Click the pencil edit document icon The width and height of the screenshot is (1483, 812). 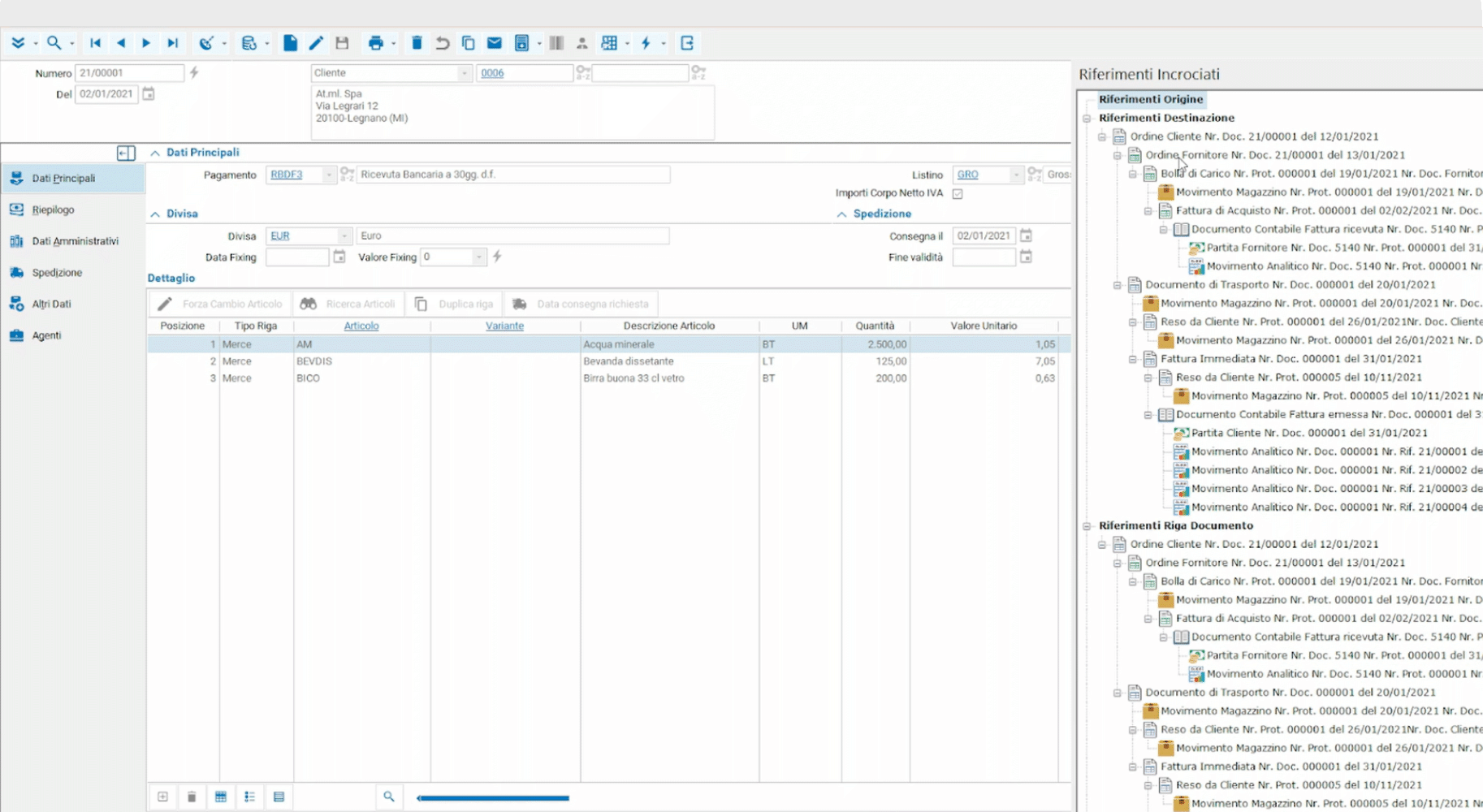point(316,43)
